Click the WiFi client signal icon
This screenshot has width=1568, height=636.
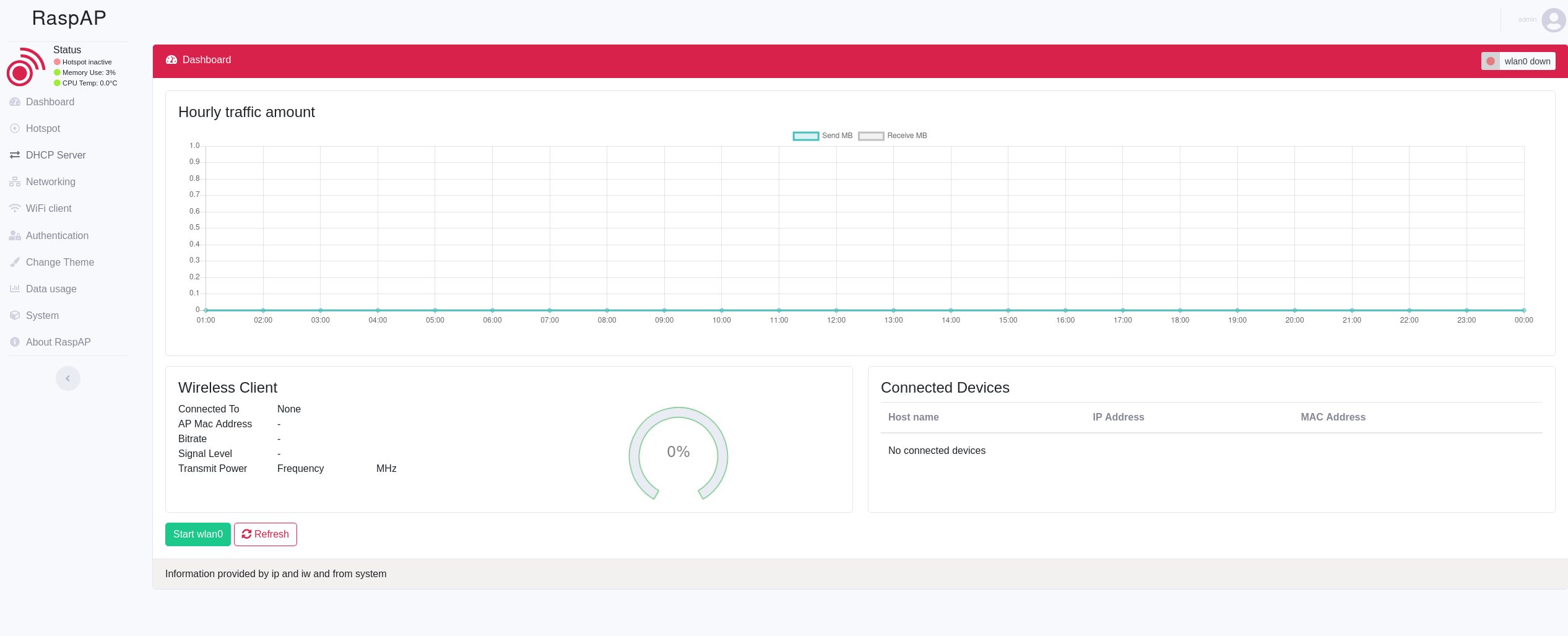click(15, 209)
